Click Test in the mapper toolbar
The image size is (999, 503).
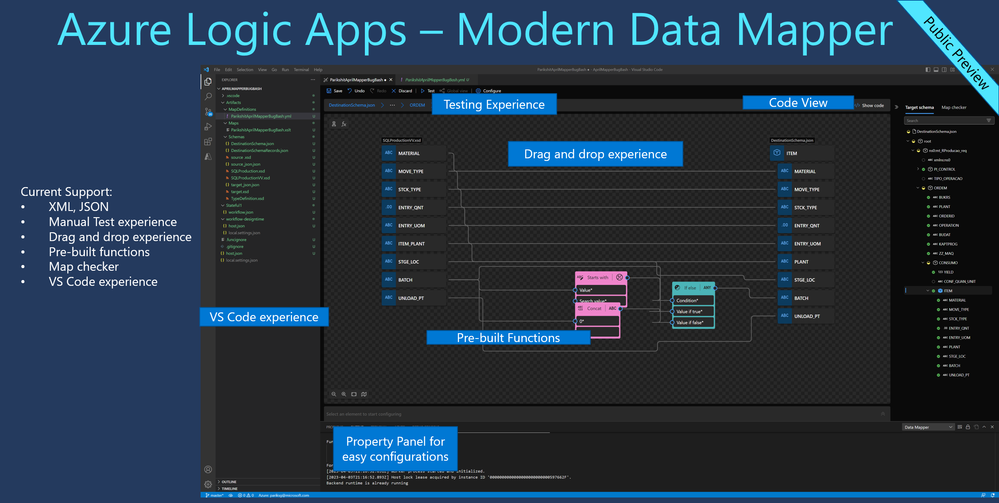coord(428,91)
